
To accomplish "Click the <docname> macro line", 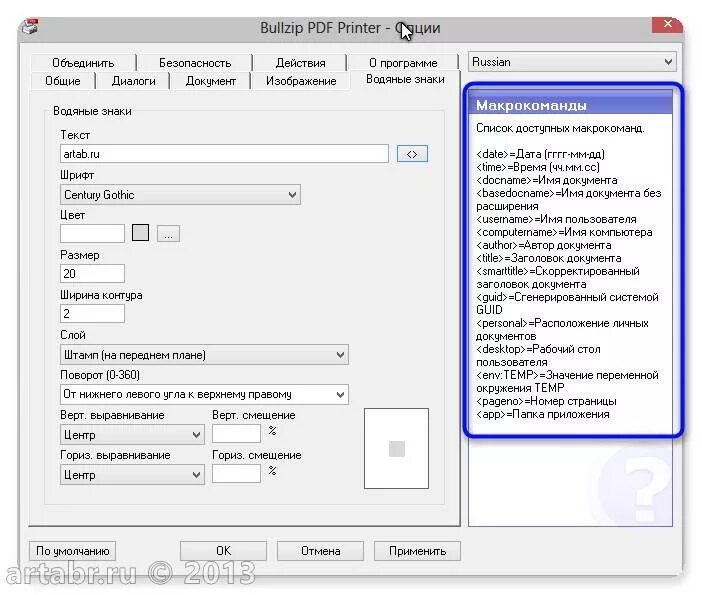I will (x=547, y=180).
